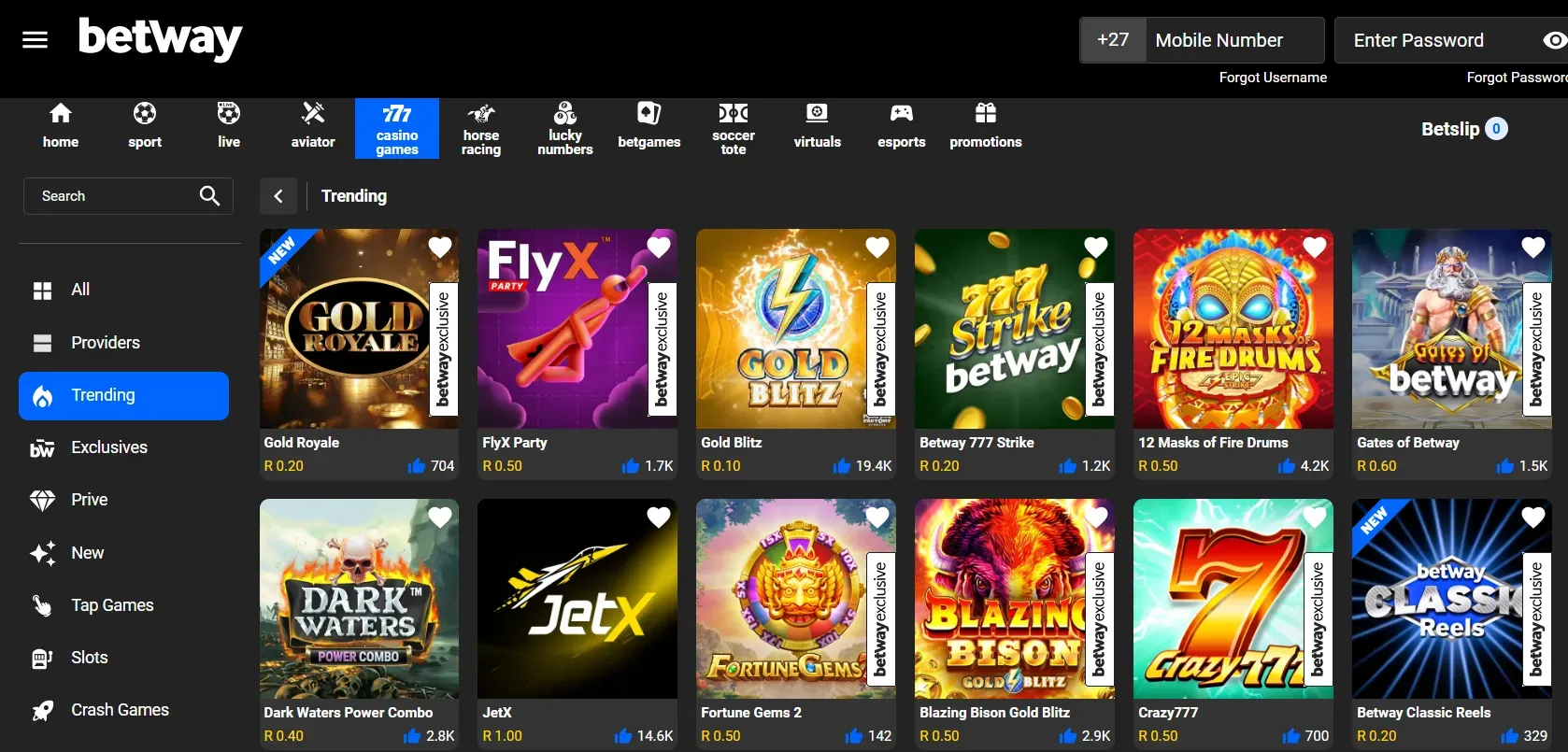Viewport: 1568px width, 752px height.
Task: Go to home tab
Action: point(61,128)
